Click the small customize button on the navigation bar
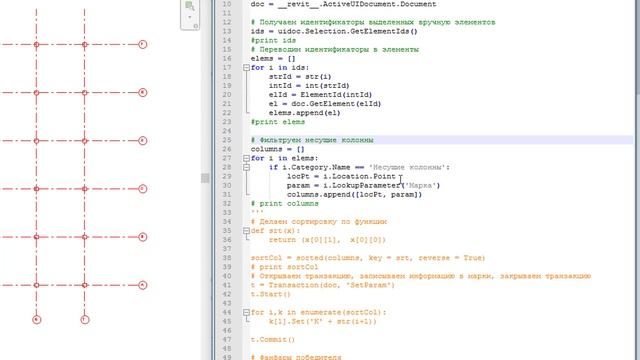 (196, 26)
